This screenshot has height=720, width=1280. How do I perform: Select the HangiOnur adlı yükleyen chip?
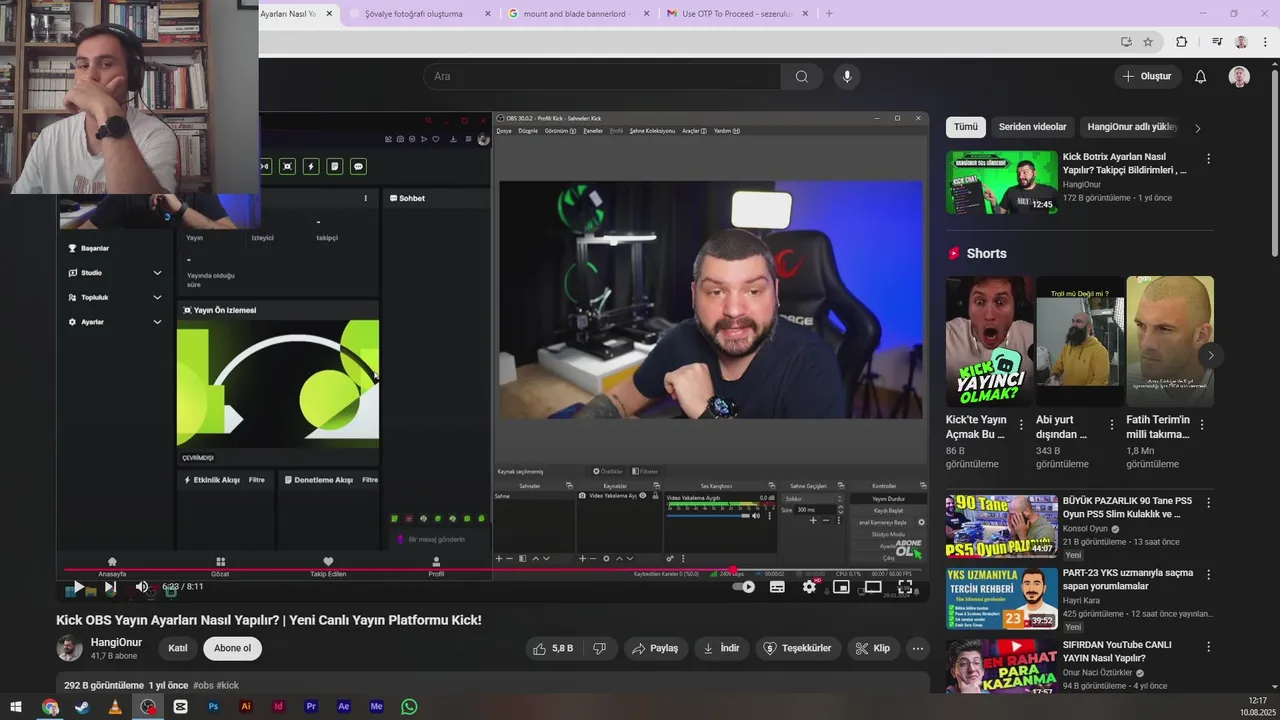click(1133, 127)
